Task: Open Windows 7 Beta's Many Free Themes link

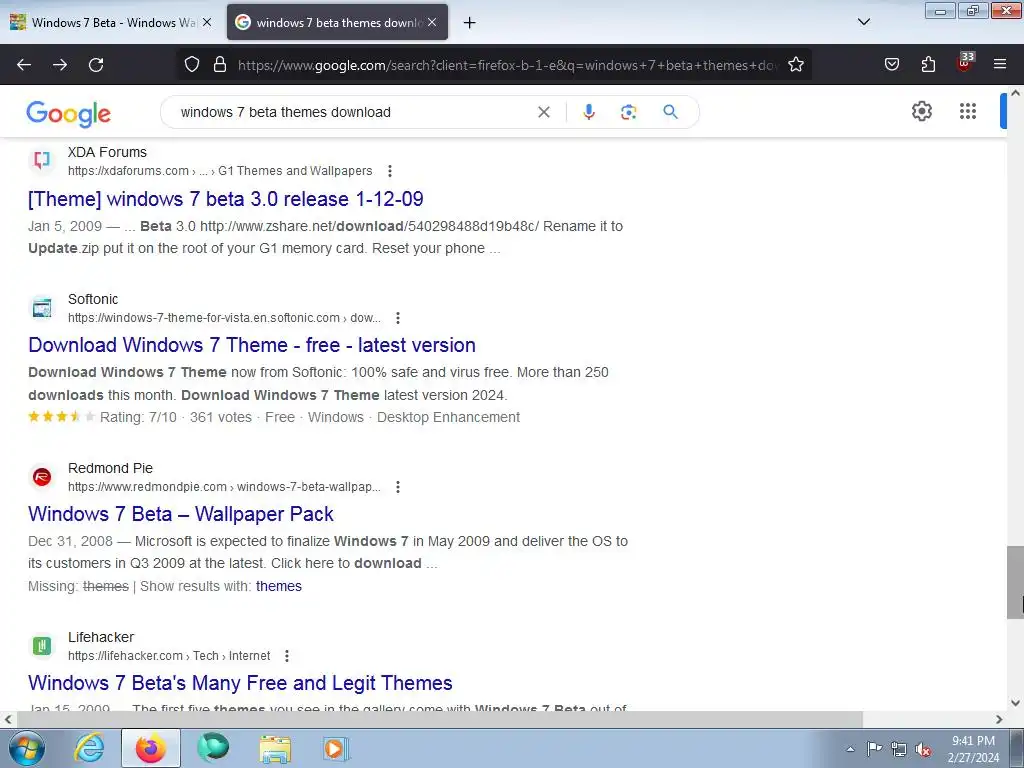Action: click(240, 683)
